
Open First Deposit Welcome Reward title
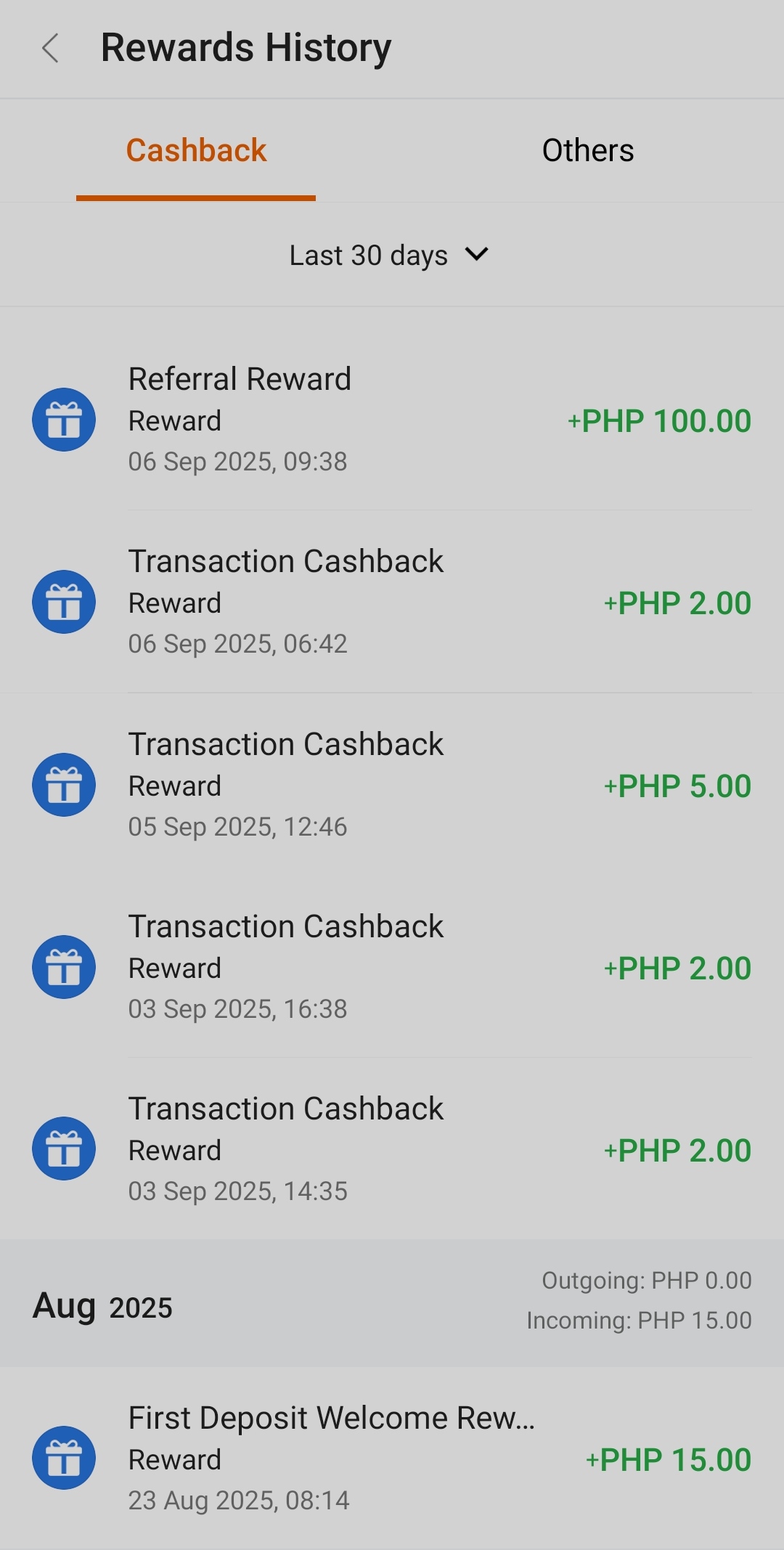click(331, 1418)
